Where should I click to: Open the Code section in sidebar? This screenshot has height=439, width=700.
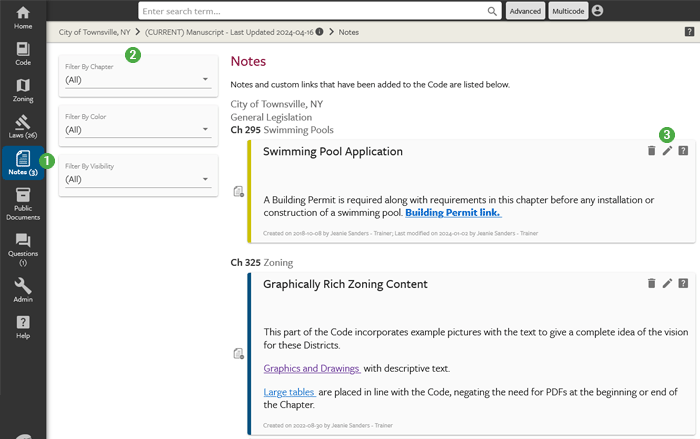click(22, 54)
